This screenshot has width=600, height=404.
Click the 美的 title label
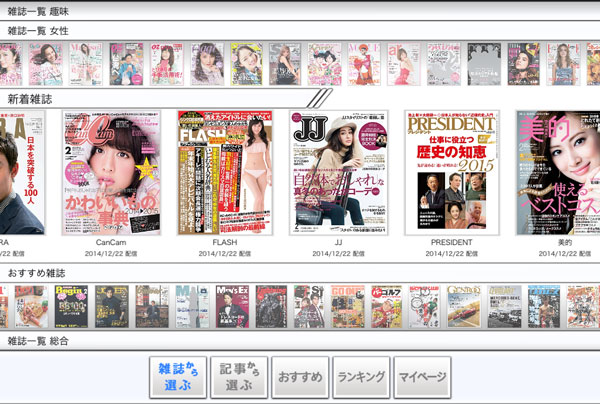pos(565,242)
